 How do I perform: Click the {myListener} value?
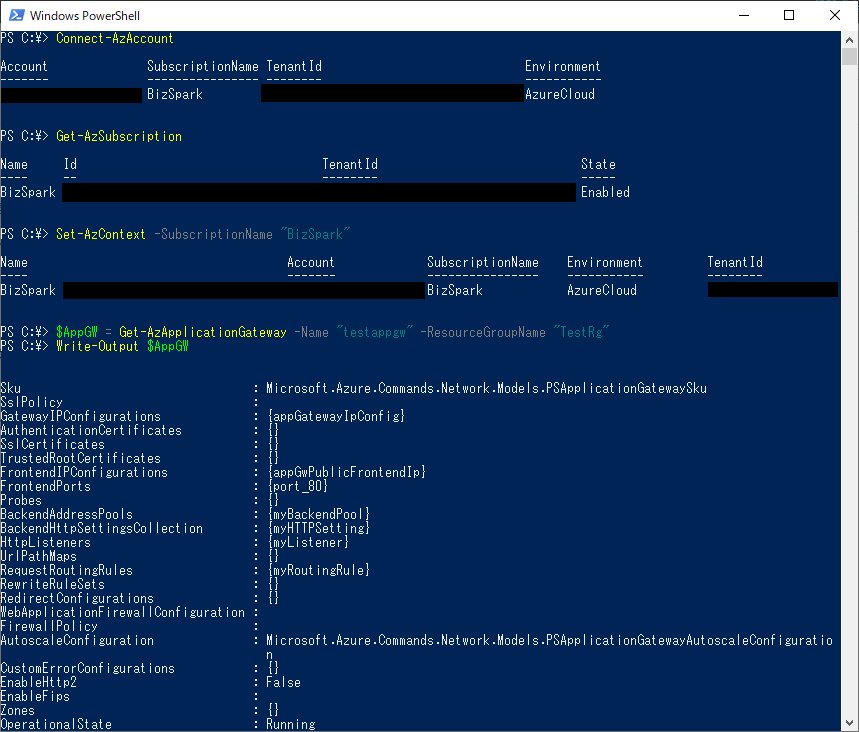(x=308, y=542)
